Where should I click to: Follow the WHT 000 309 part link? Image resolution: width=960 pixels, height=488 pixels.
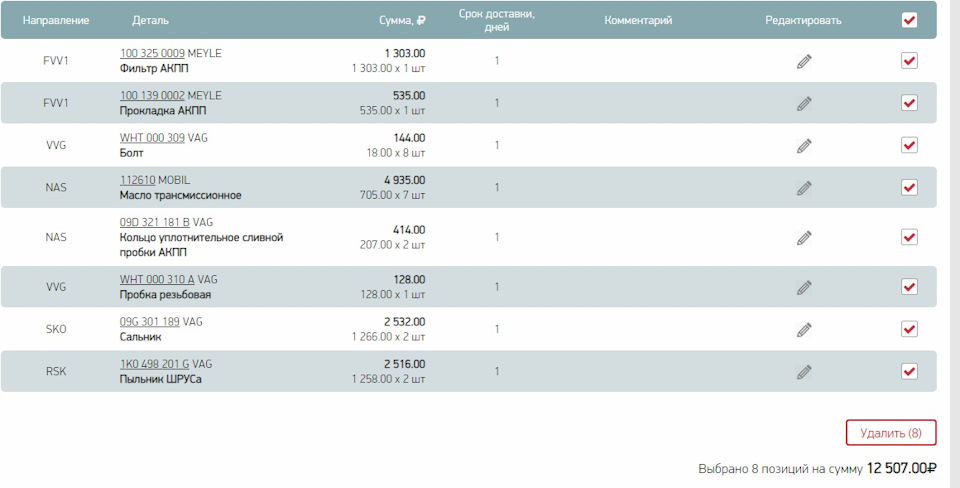(x=152, y=138)
